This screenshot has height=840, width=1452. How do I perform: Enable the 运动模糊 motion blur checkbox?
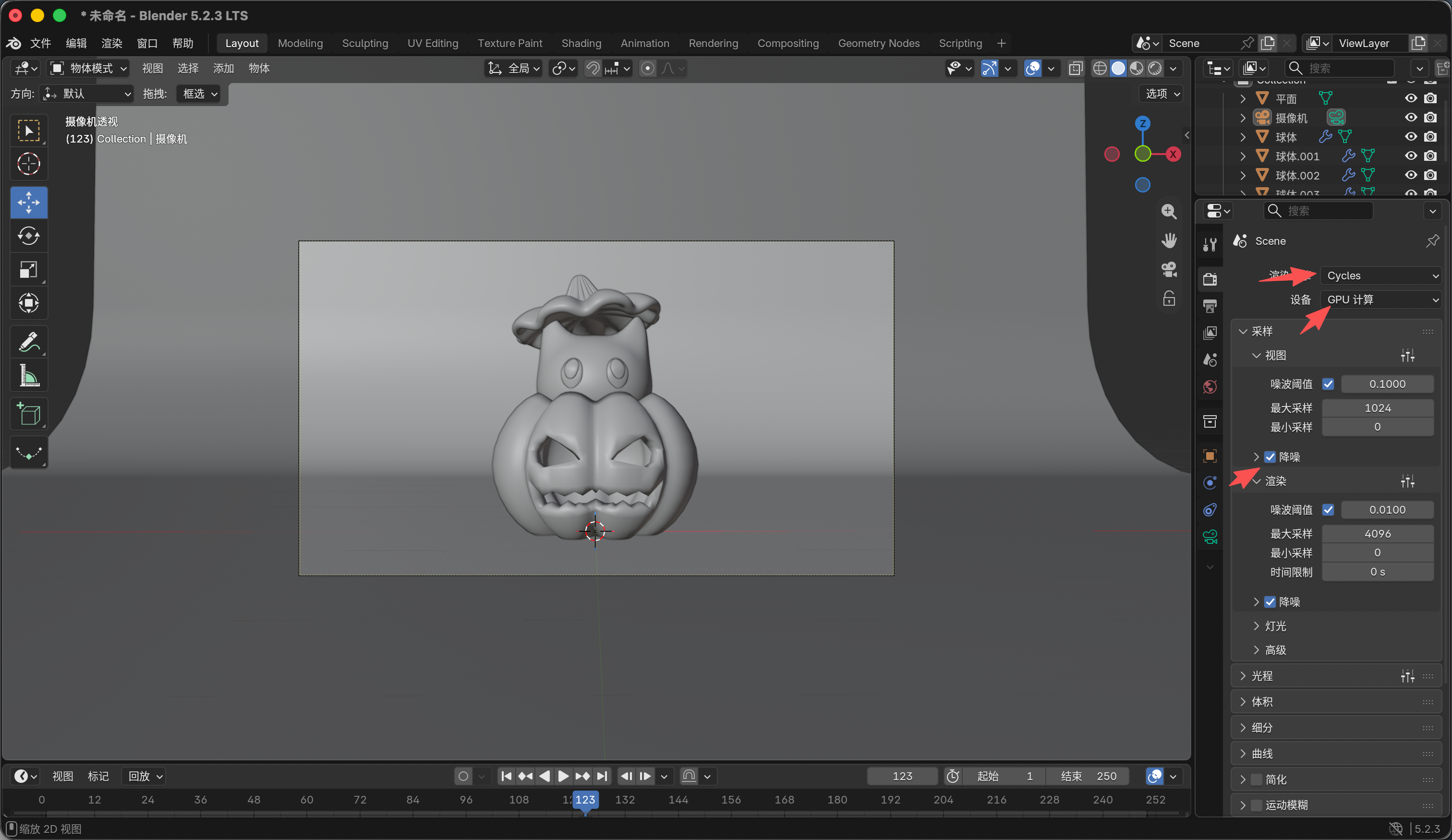pyautogui.click(x=1257, y=805)
